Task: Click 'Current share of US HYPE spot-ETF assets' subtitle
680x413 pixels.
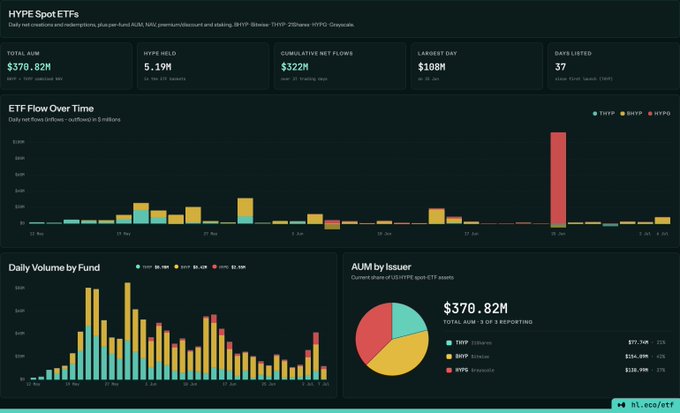Action: pos(402,277)
